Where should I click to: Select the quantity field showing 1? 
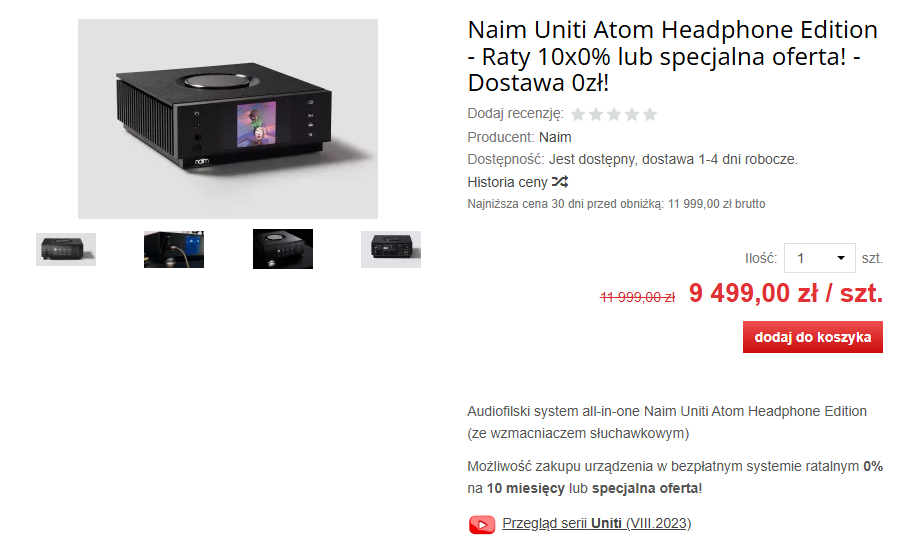point(819,258)
